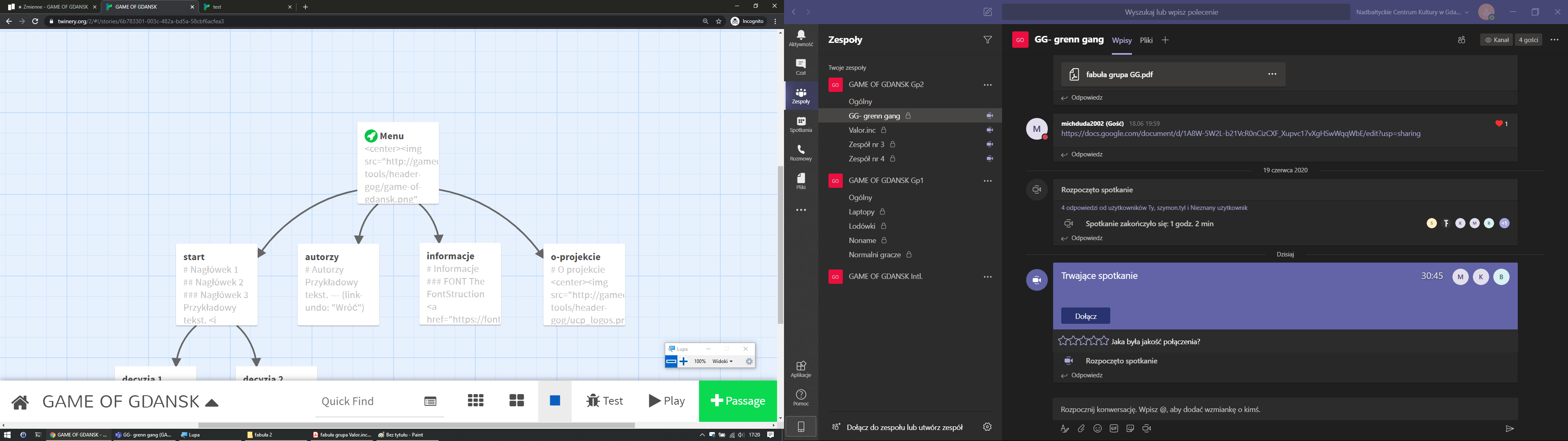This screenshot has height=441, width=1568.
Task: Add a new tab to the channel
Action: (x=1165, y=40)
